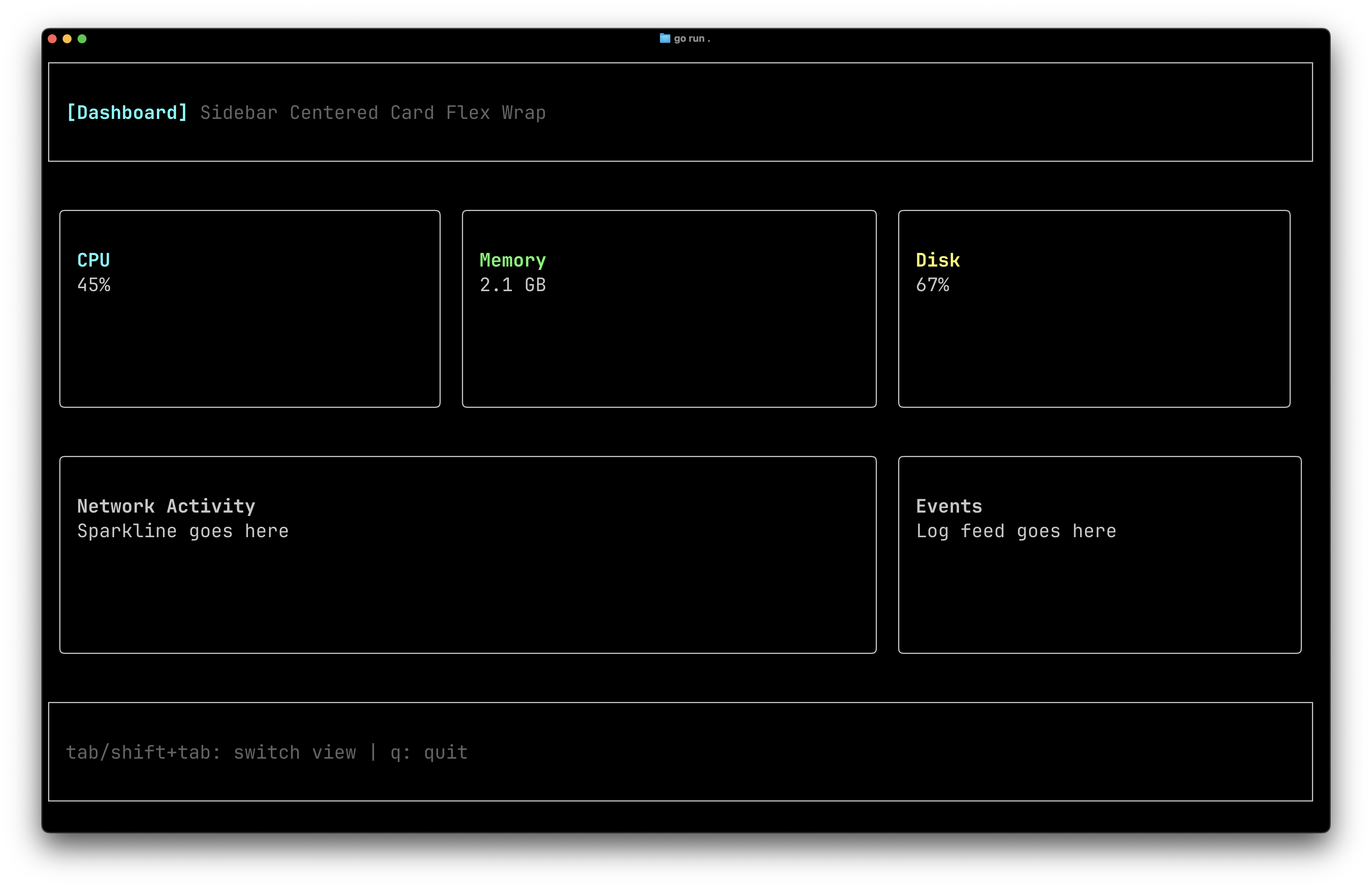Screen dimensions: 1372x888
Task: Click 'Sparkline goes here' text
Action: tap(183, 531)
